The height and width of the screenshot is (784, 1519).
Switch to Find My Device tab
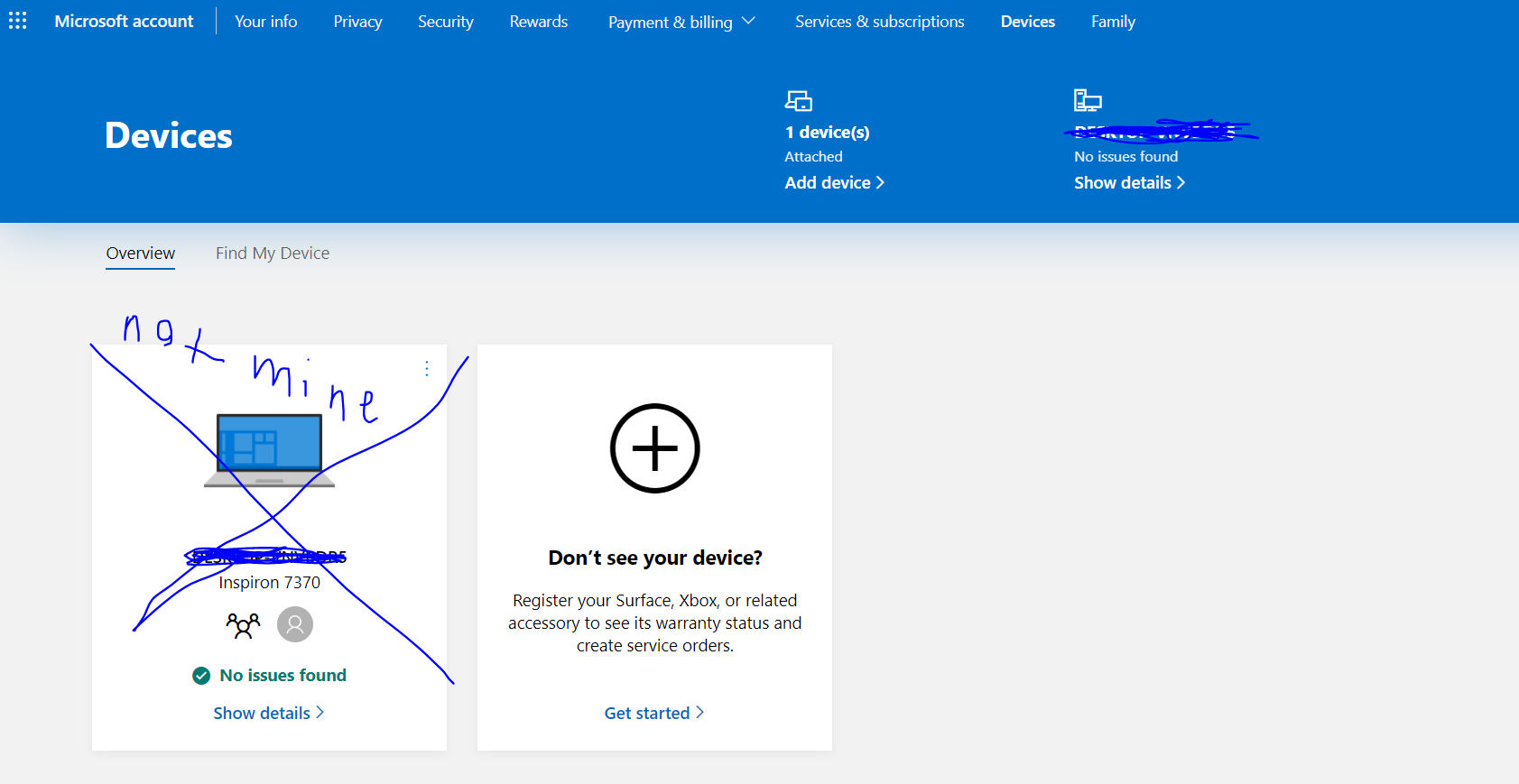pyautogui.click(x=273, y=254)
